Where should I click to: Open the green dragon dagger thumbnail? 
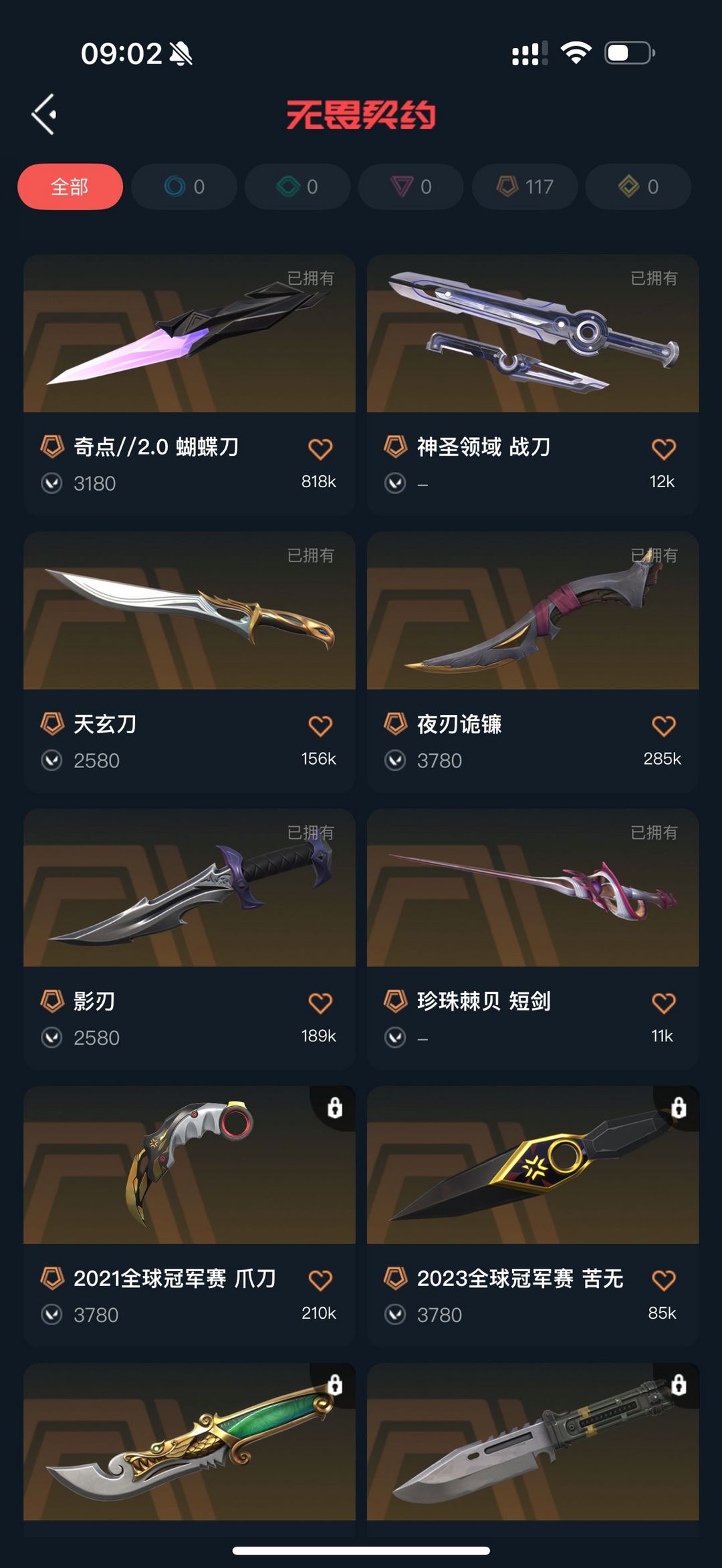pos(189,1442)
